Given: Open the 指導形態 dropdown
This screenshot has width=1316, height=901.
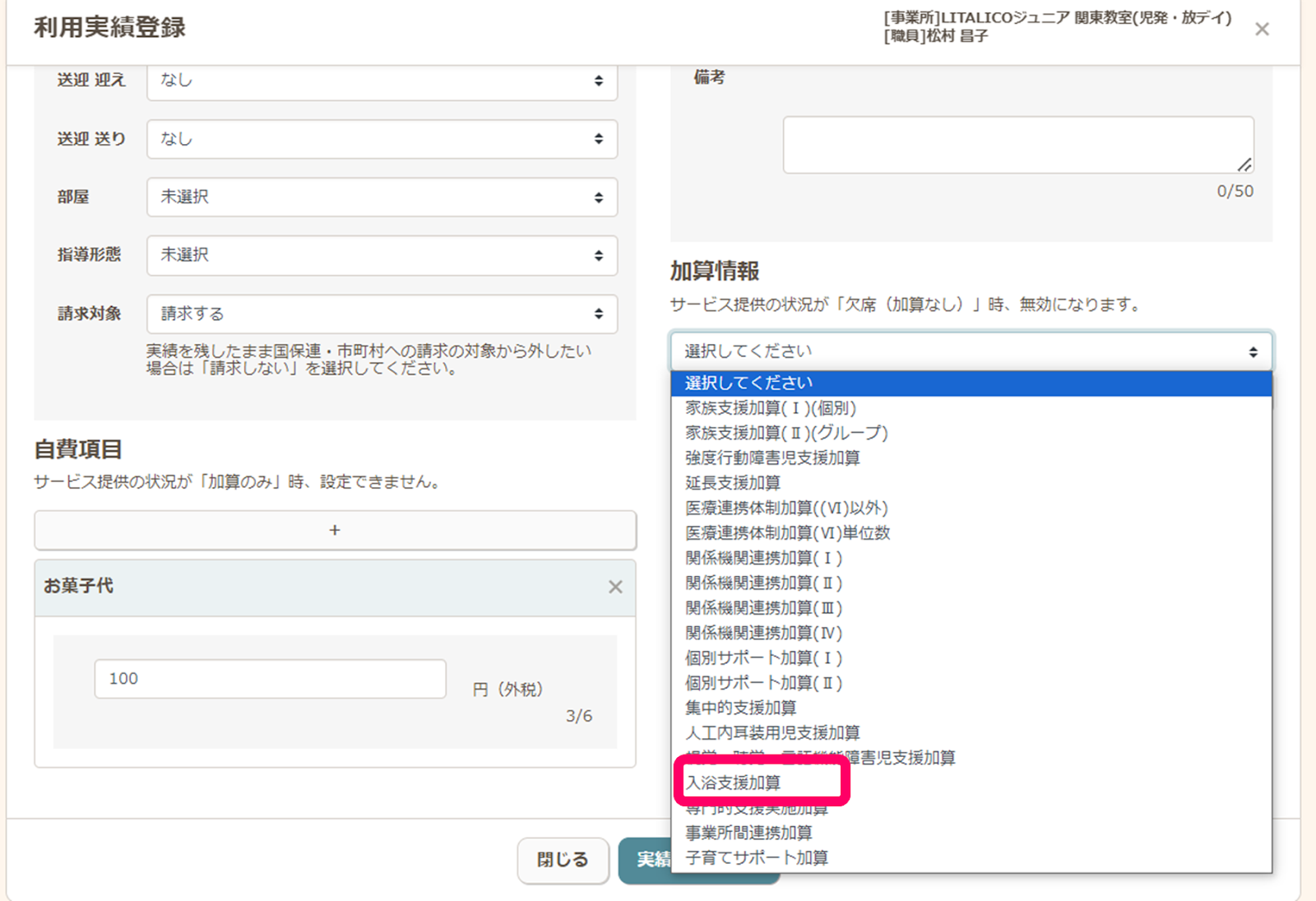Looking at the screenshot, I should click(x=382, y=255).
